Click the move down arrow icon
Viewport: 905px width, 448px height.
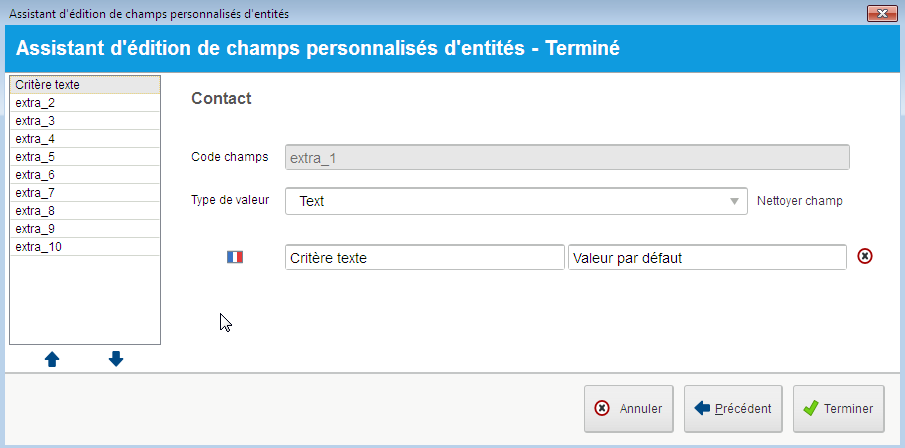[116, 359]
